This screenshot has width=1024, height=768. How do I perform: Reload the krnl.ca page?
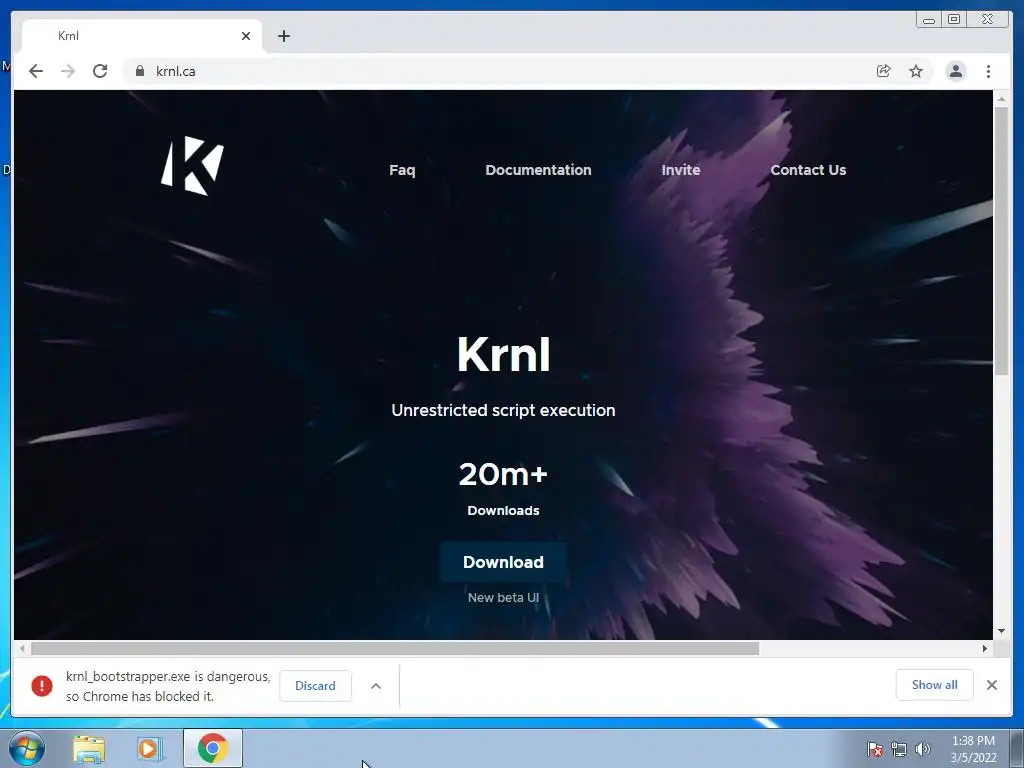(x=100, y=71)
